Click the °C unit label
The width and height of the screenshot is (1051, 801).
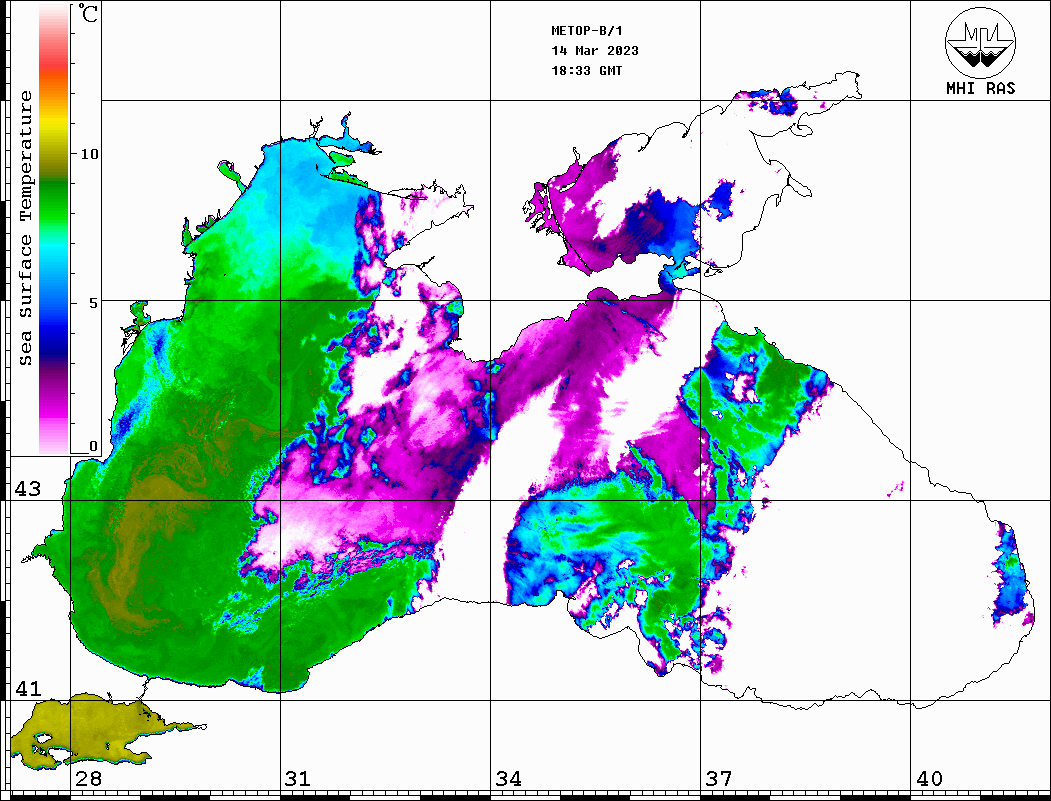pyautogui.click(x=88, y=13)
